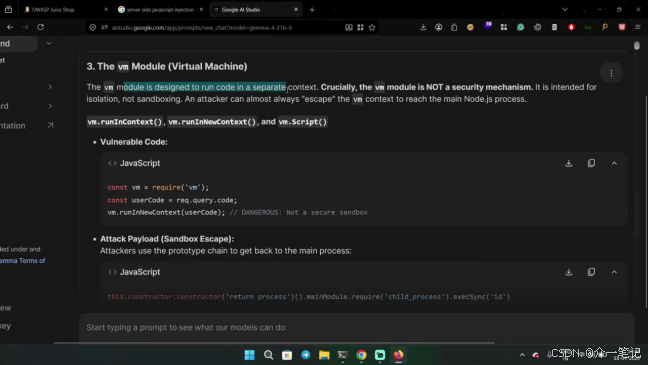The height and width of the screenshot is (365, 648).
Task: Open Windows taskbar search
Action: tap(268, 355)
